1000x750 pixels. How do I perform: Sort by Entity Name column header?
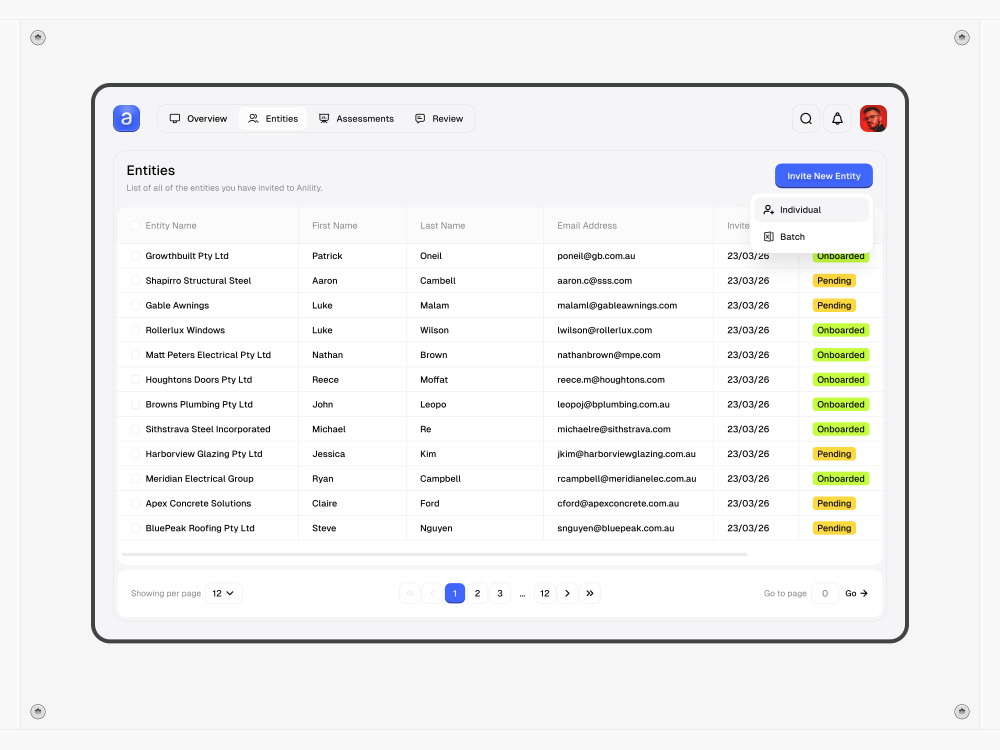point(171,226)
